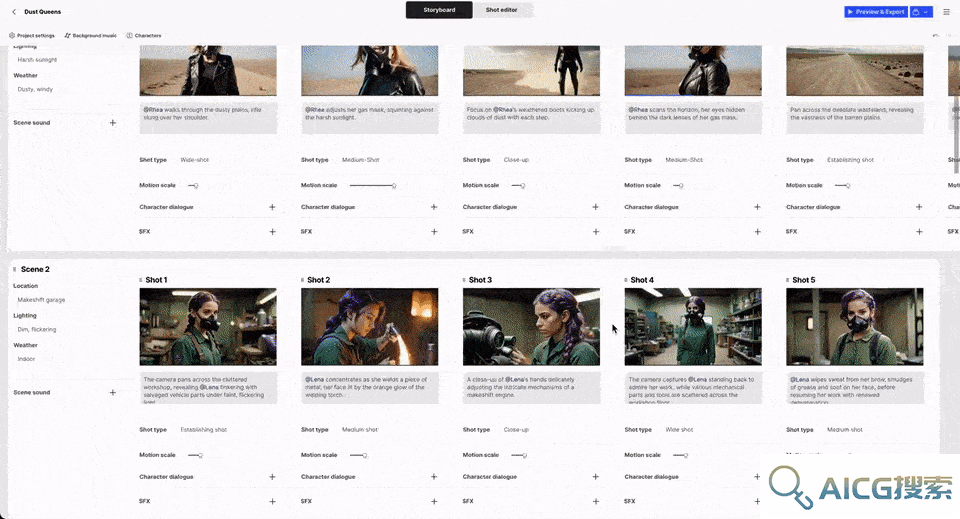Select Scene 2 Shot 2 welding thumbnail

coord(370,327)
